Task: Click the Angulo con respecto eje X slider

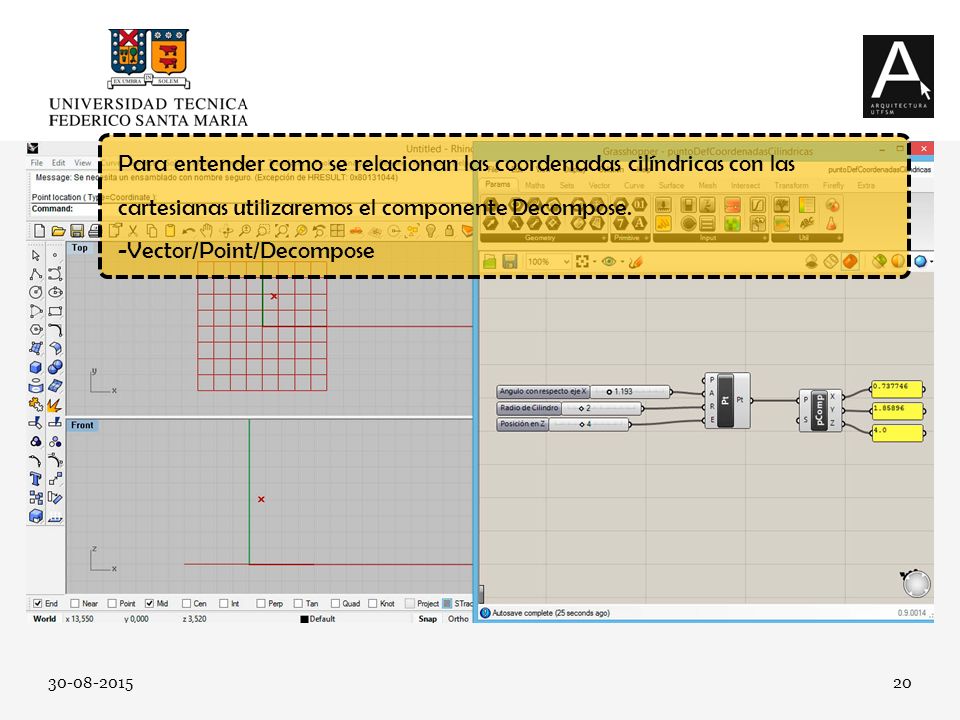Action: [x=584, y=391]
